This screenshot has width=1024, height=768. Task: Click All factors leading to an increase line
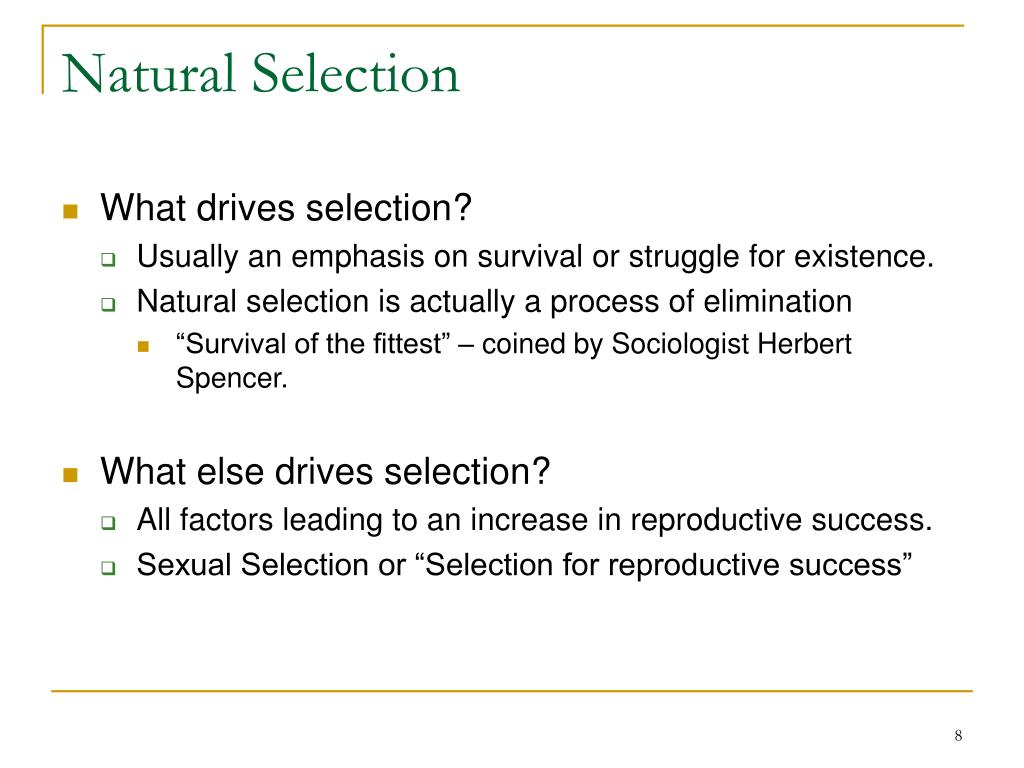[534, 520]
